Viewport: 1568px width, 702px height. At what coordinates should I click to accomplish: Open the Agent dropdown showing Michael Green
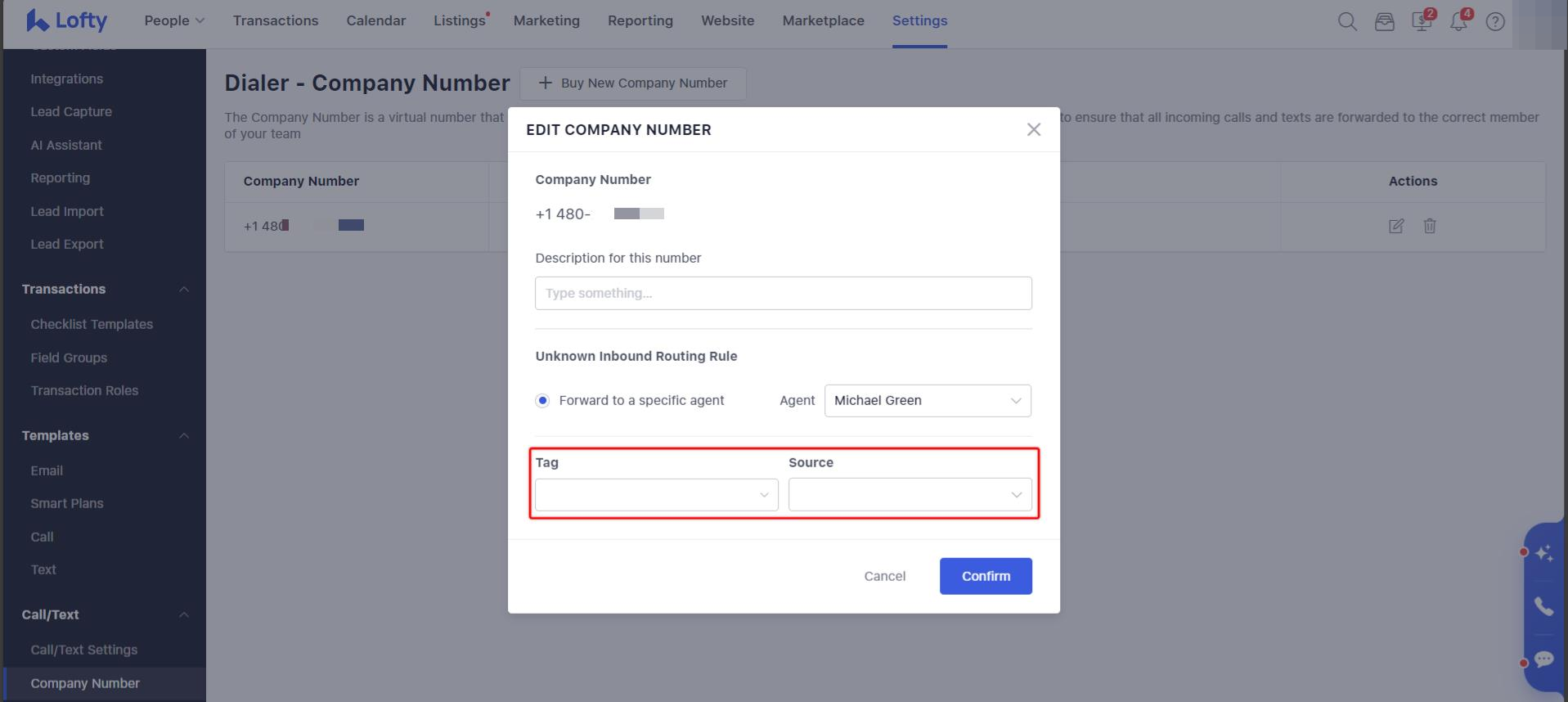928,401
